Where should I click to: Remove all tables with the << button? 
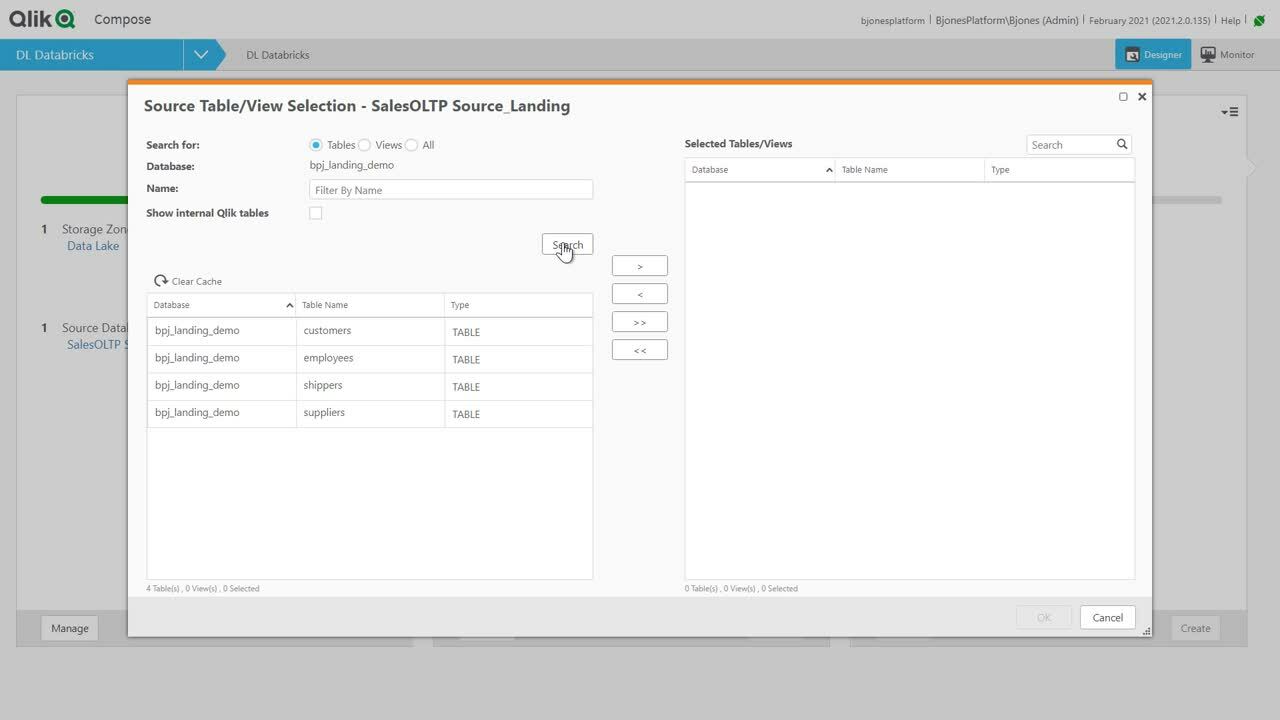click(x=640, y=350)
